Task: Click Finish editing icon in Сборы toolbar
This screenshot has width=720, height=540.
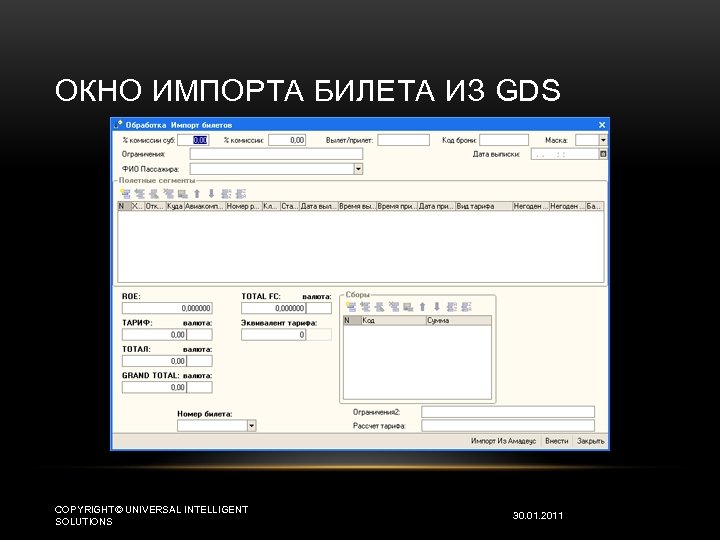Action: click(408, 307)
